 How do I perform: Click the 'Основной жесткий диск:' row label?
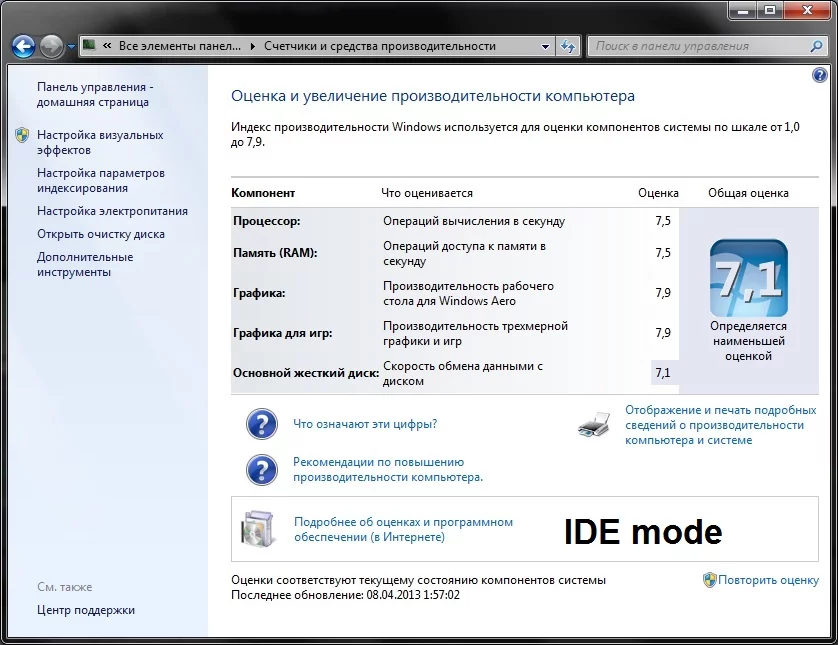point(306,373)
